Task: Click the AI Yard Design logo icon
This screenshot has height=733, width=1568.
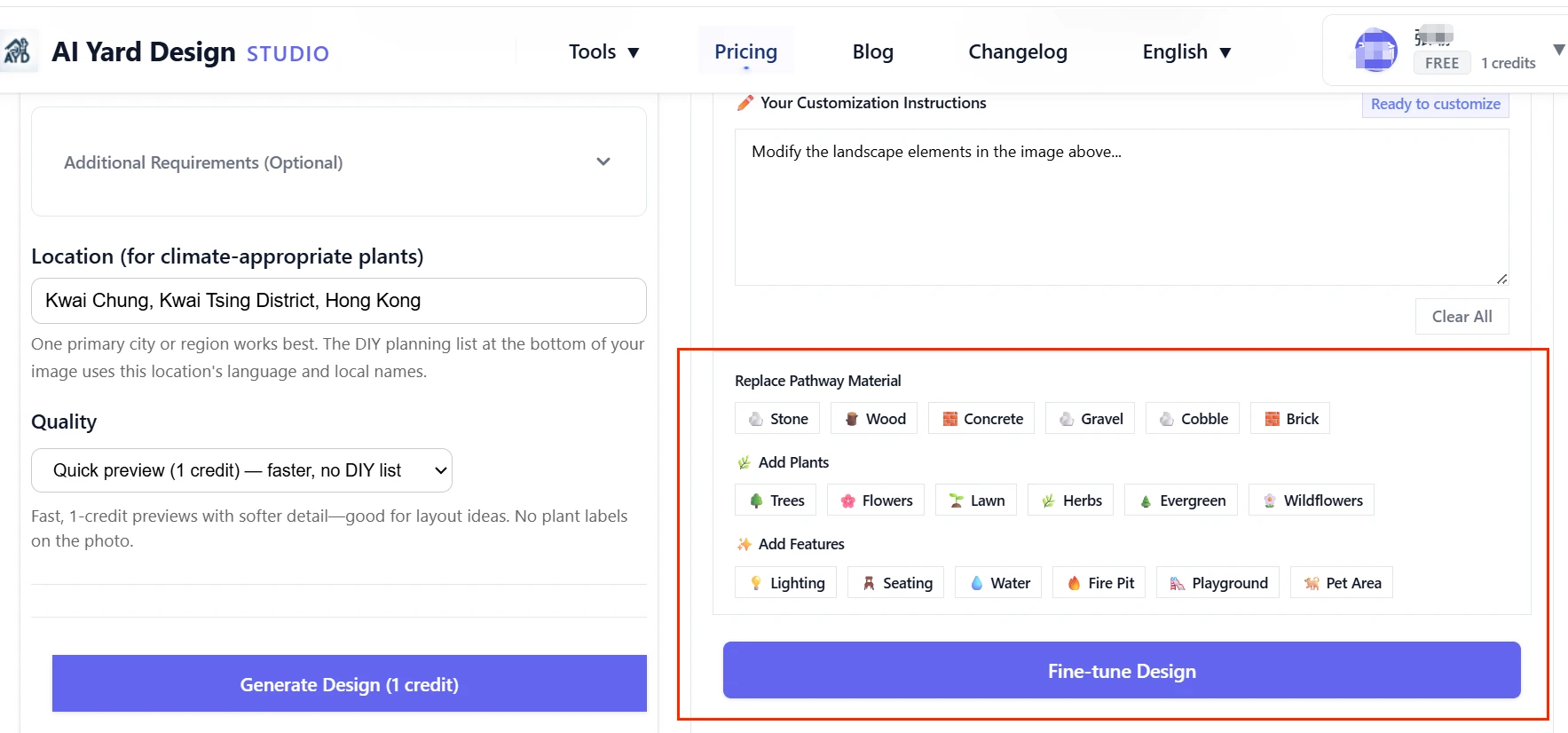Action: click(x=18, y=51)
